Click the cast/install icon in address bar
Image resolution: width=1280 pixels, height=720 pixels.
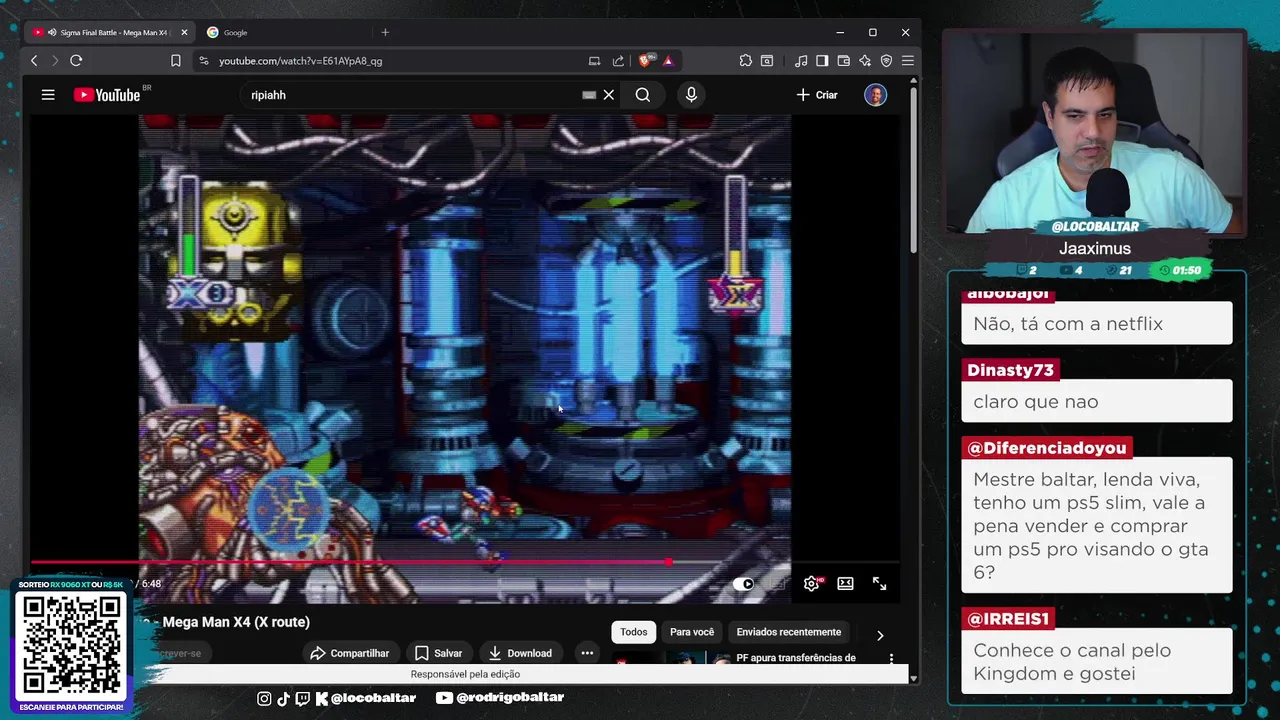point(594,61)
